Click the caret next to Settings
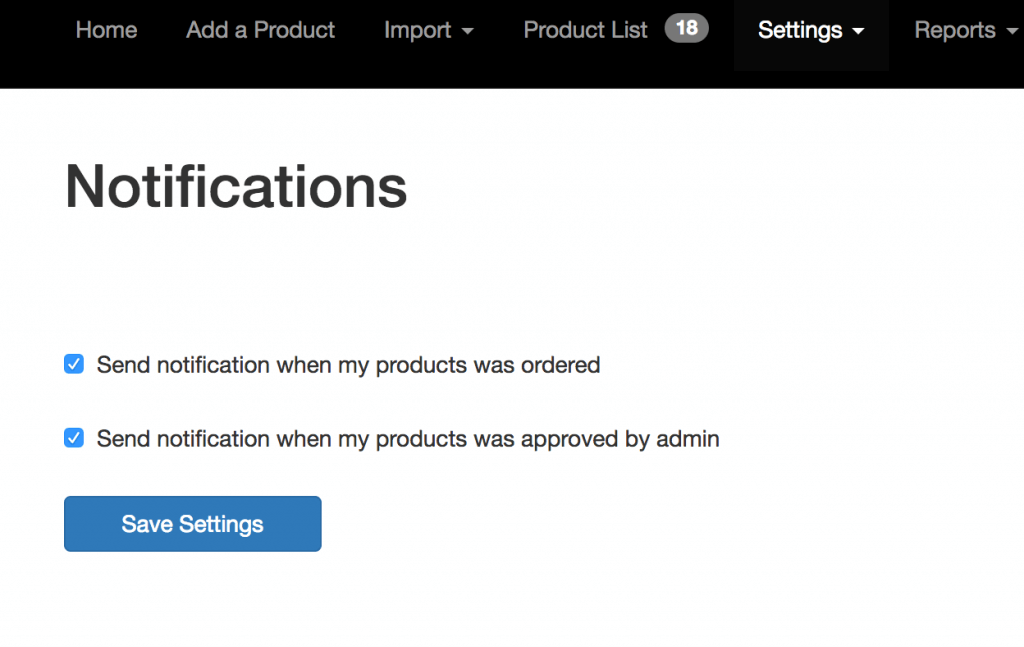Viewport: 1024px width, 647px height. [860, 31]
